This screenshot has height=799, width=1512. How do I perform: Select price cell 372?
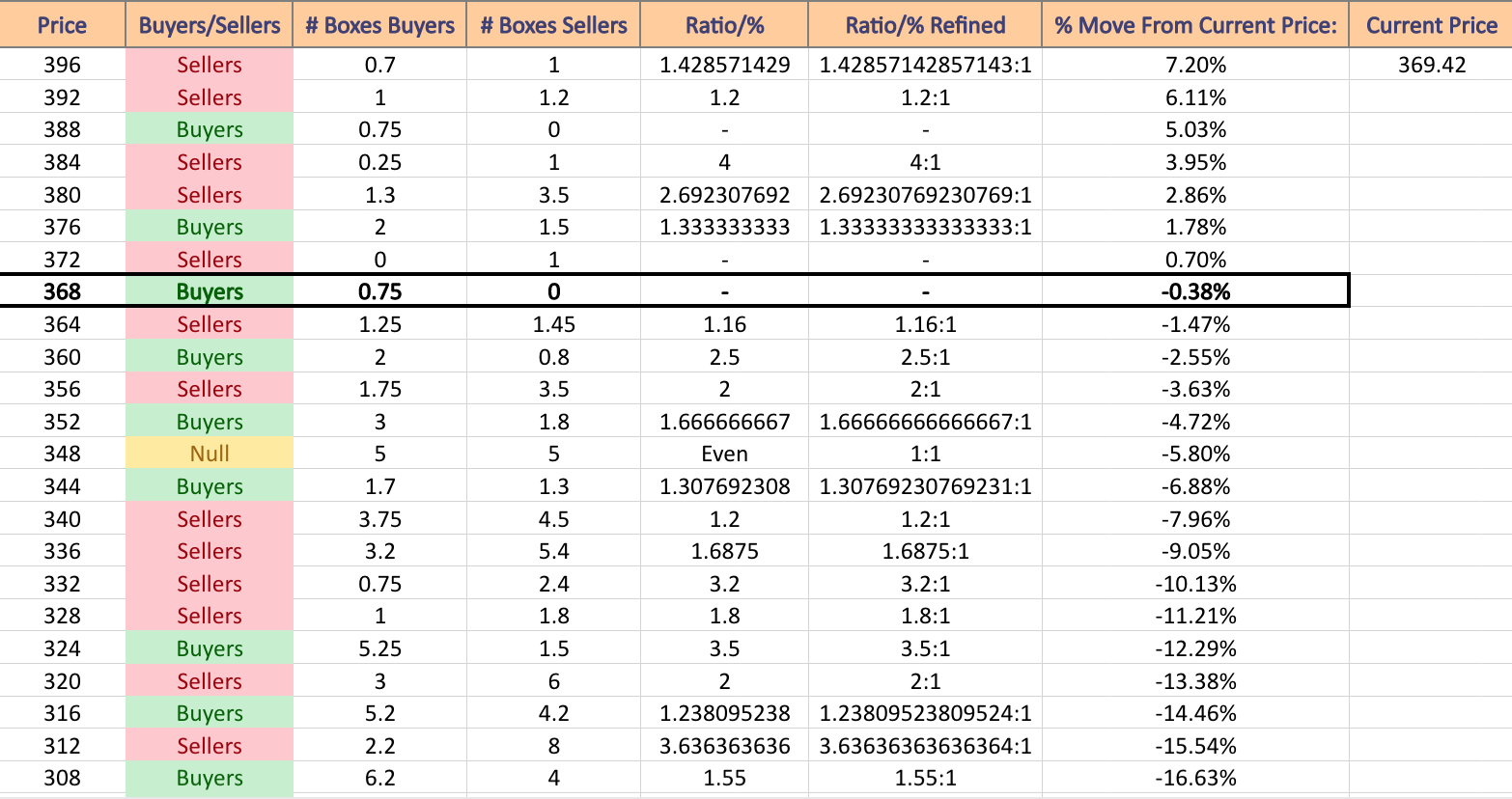click(x=63, y=260)
